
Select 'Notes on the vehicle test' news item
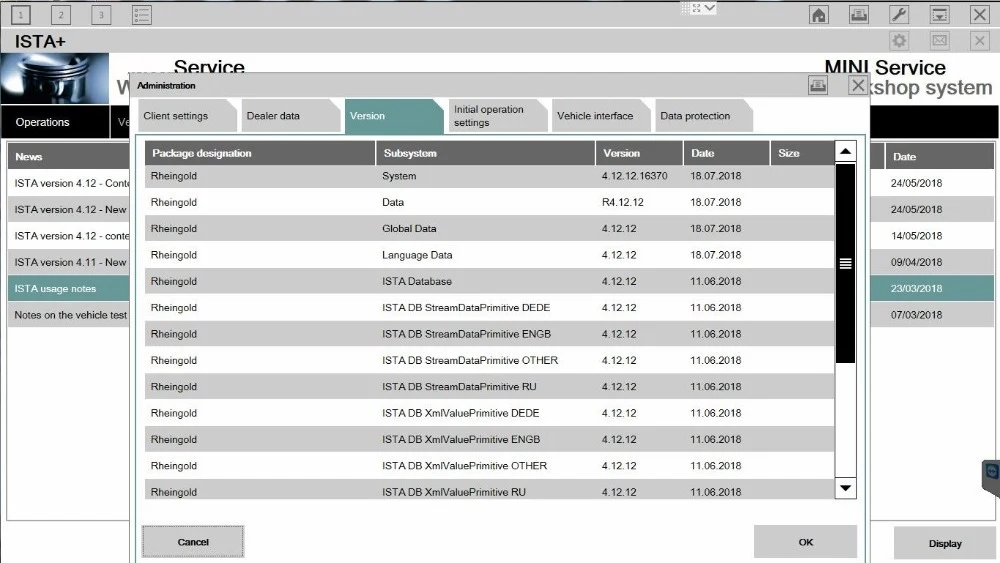(68, 315)
